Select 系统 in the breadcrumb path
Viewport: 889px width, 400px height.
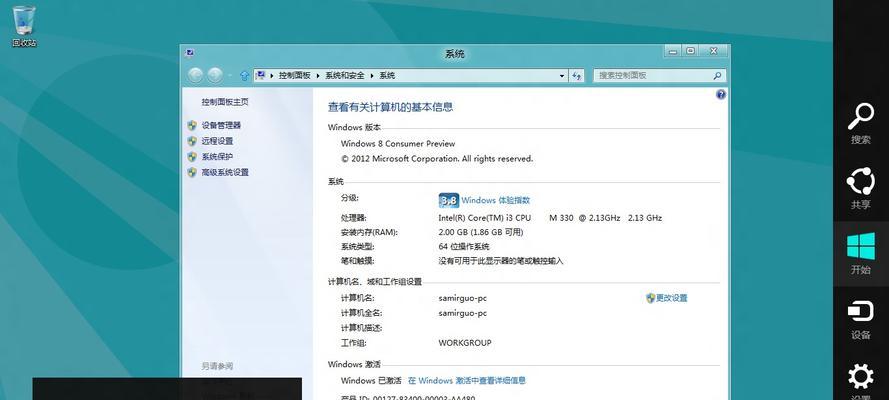tap(387, 75)
